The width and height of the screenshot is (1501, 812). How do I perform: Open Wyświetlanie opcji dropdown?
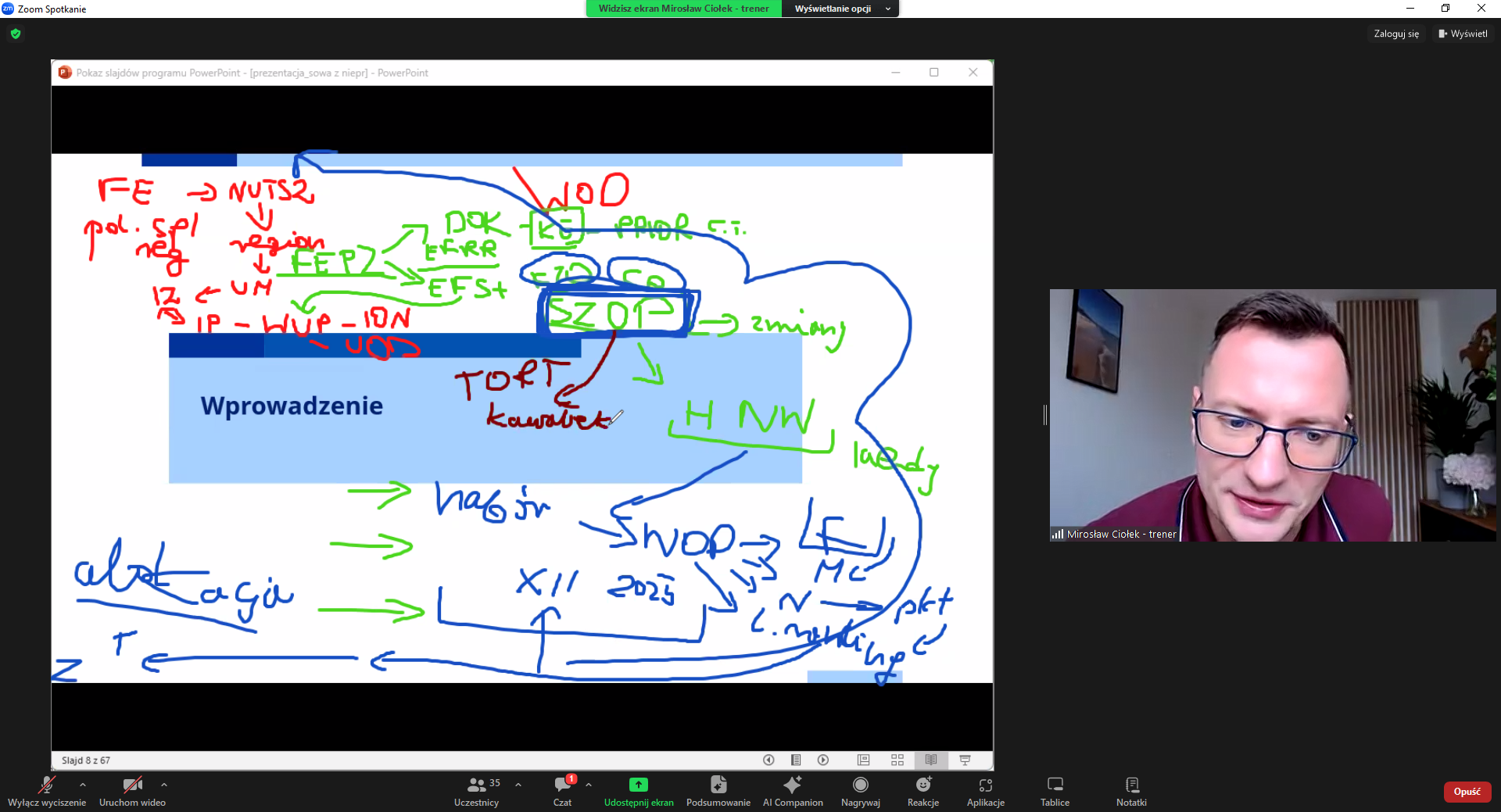pyautogui.click(x=840, y=9)
